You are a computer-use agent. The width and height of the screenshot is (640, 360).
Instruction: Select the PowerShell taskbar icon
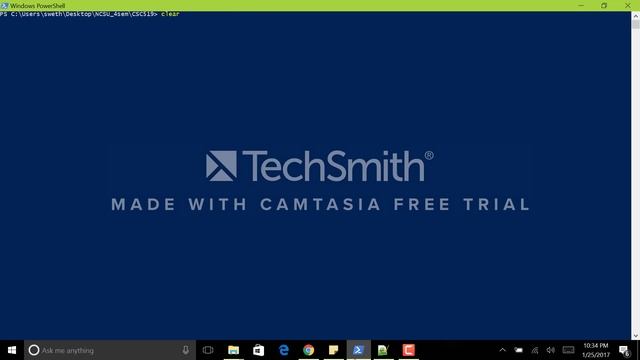click(359, 350)
